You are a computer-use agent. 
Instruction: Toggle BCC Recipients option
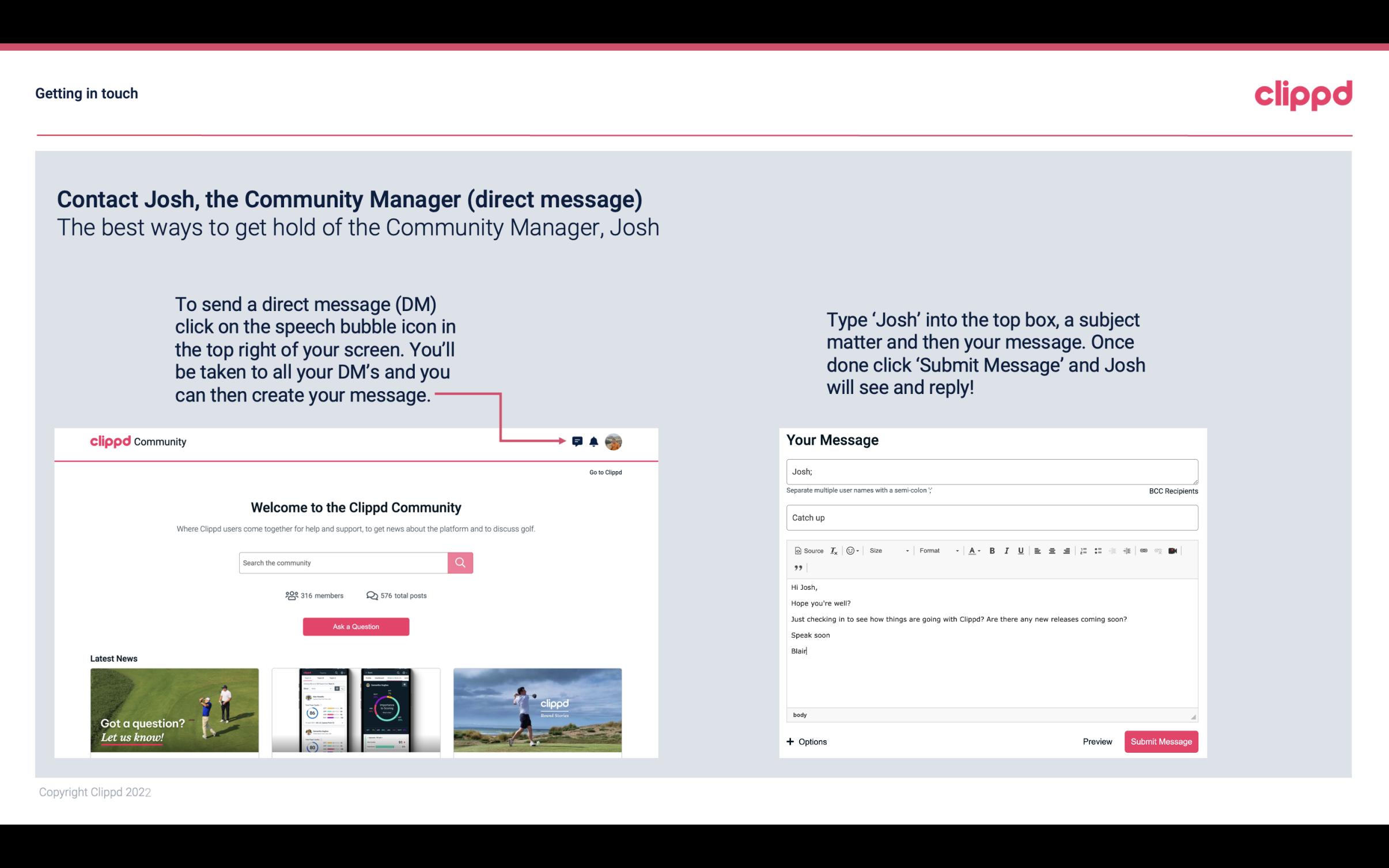[x=1171, y=491]
